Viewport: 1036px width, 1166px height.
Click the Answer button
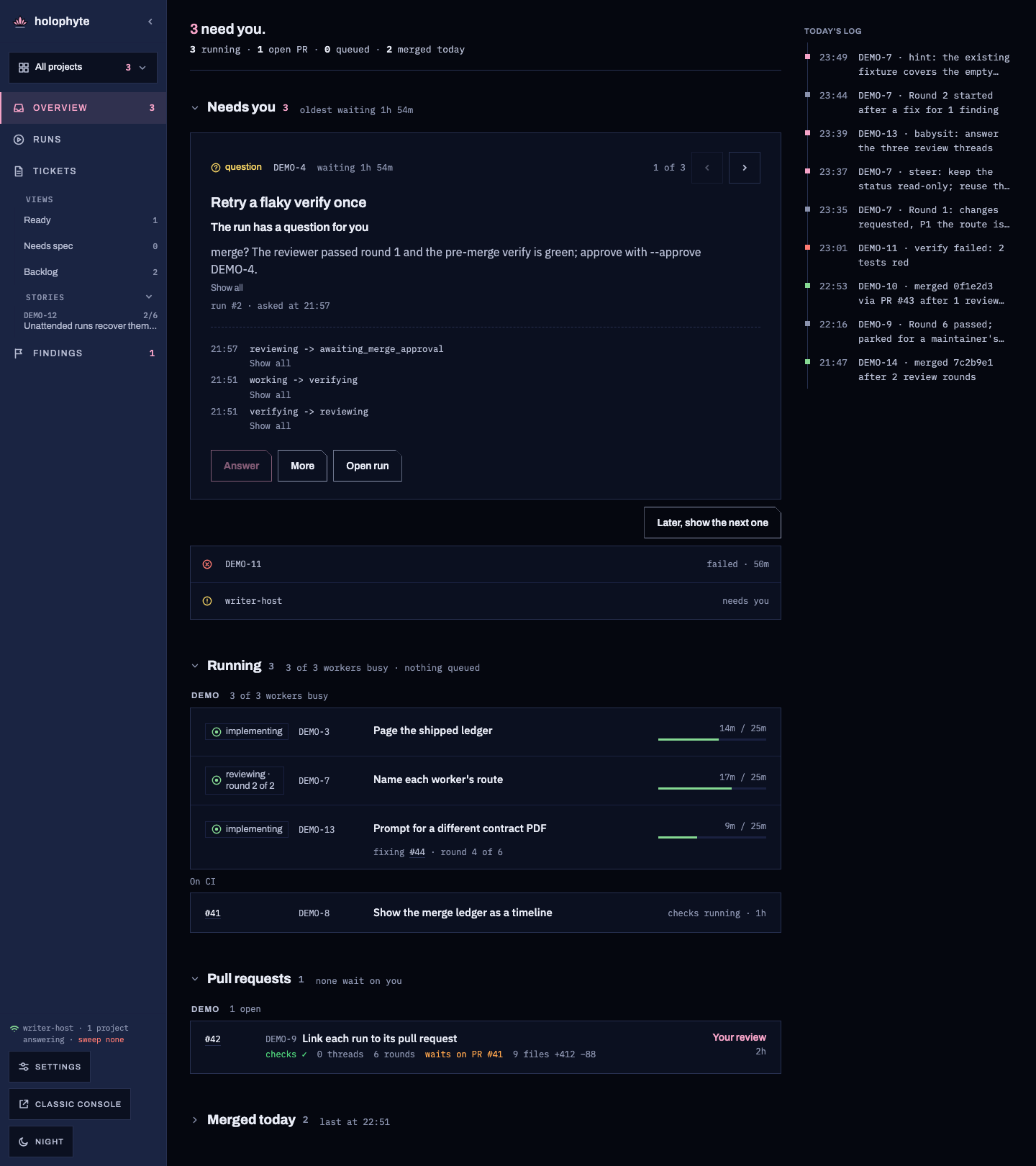point(241,466)
